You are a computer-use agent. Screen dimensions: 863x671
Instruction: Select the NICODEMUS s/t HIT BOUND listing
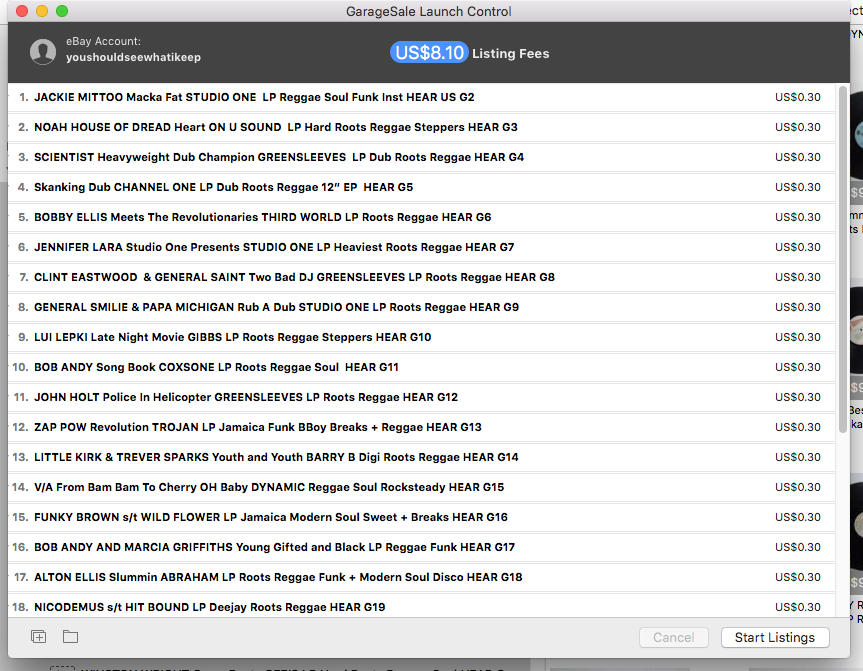tap(422, 606)
